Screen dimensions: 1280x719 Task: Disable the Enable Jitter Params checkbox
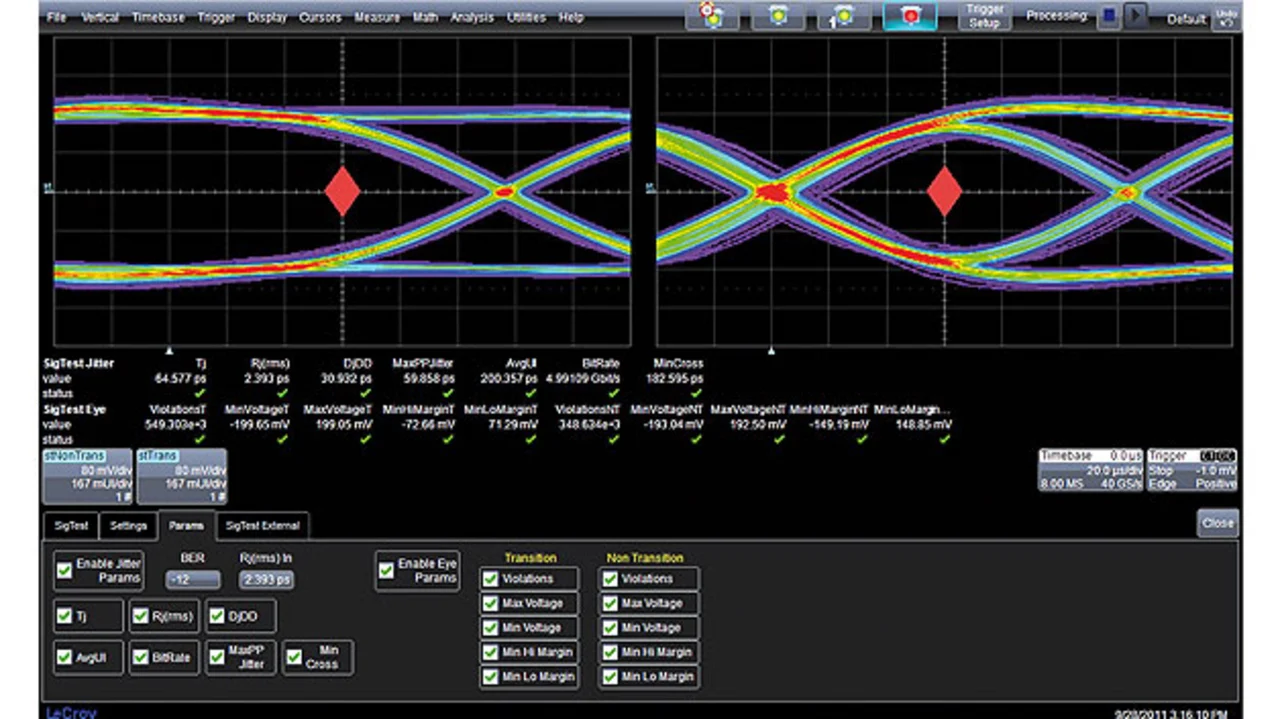[65, 570]
